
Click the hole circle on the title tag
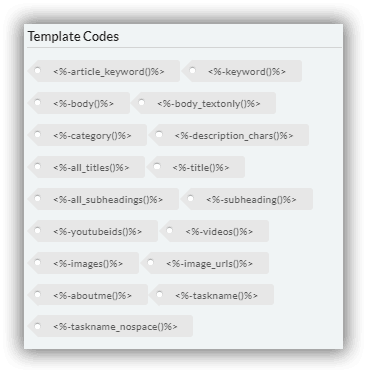click(x=157, y=166)
